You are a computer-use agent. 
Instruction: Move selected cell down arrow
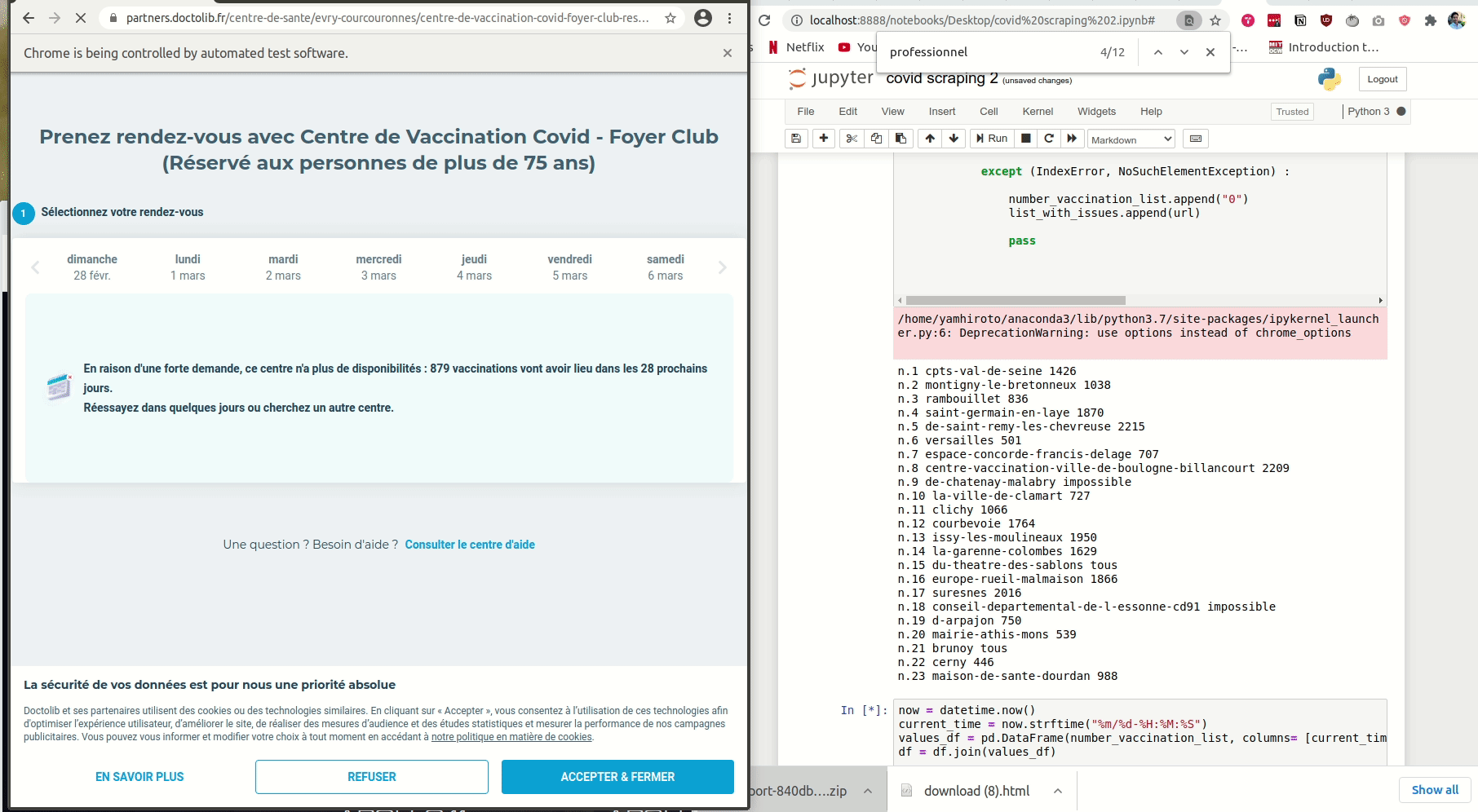[954, 139]
